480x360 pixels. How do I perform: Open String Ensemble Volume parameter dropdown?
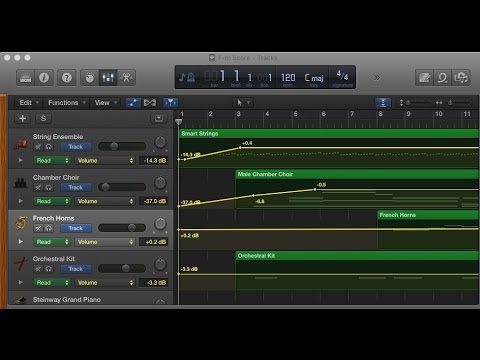105,160
